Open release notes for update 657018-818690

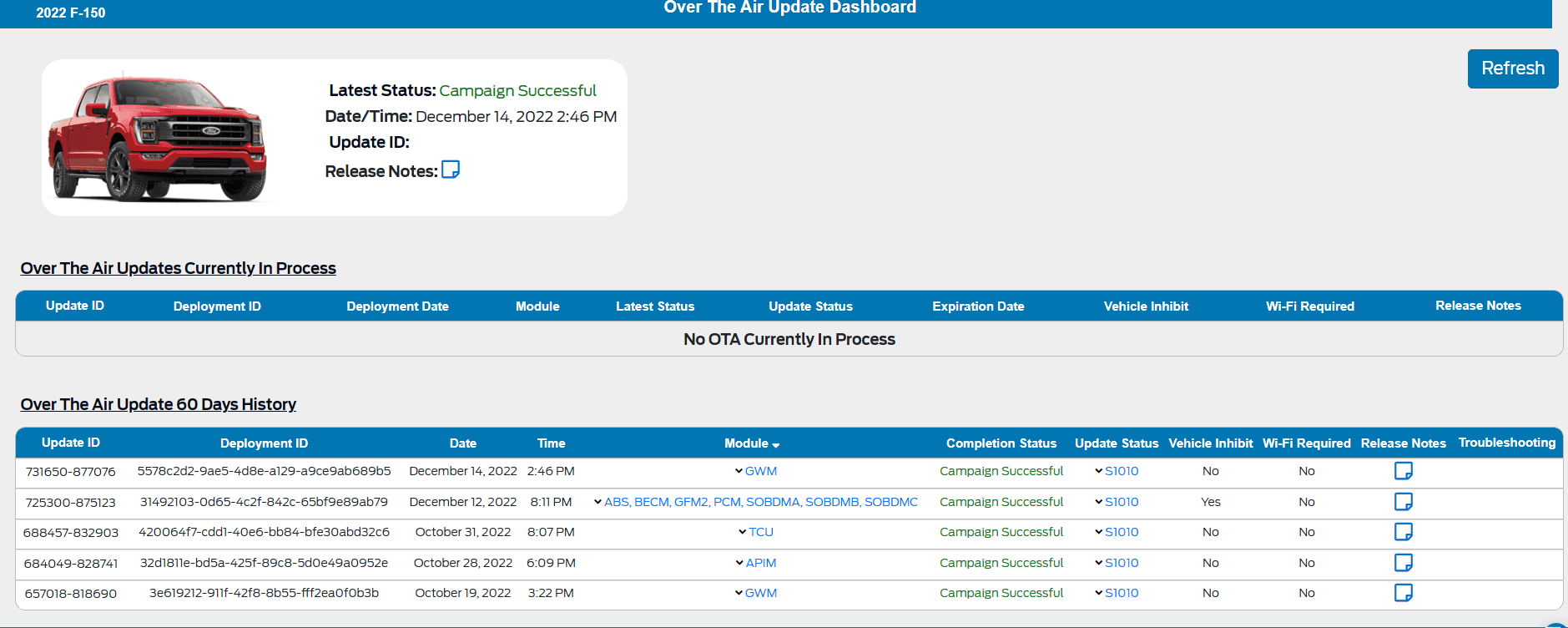point(1403,593)
